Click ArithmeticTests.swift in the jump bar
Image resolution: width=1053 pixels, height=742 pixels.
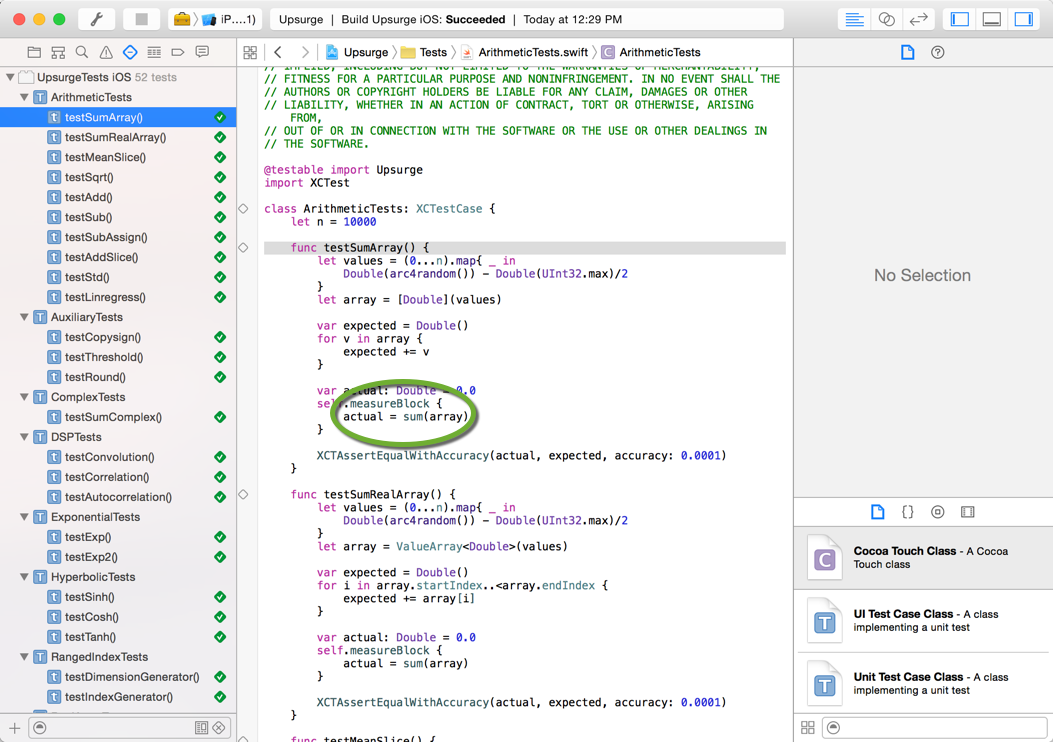click(530, 52)
